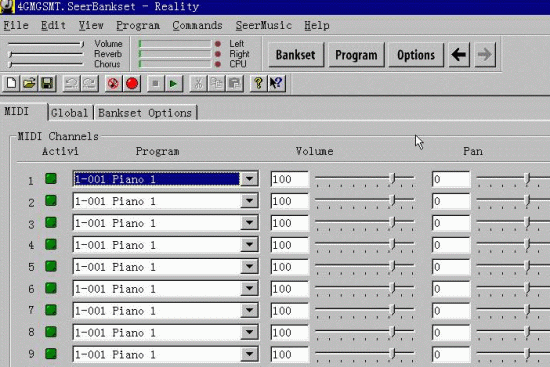The width and height of the screenshot is (550, 367).
Task: Click the master Chorus slider
Action: 46,64
